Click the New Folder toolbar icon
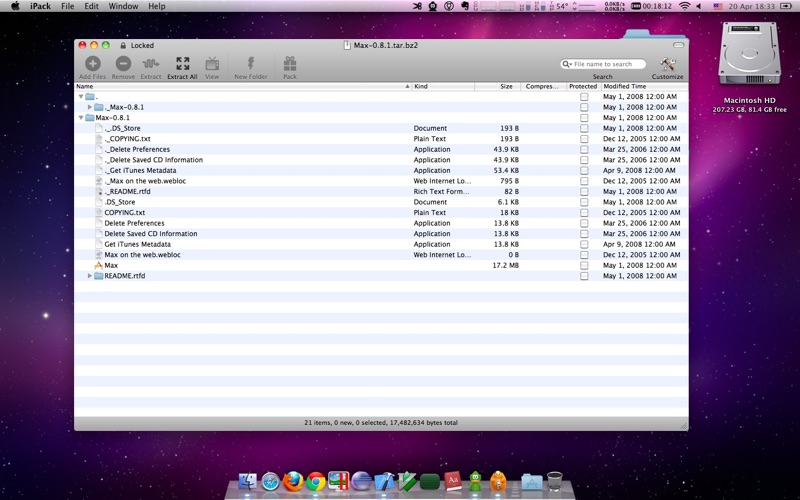Screen dimensions: 800x500 [251, 65]
